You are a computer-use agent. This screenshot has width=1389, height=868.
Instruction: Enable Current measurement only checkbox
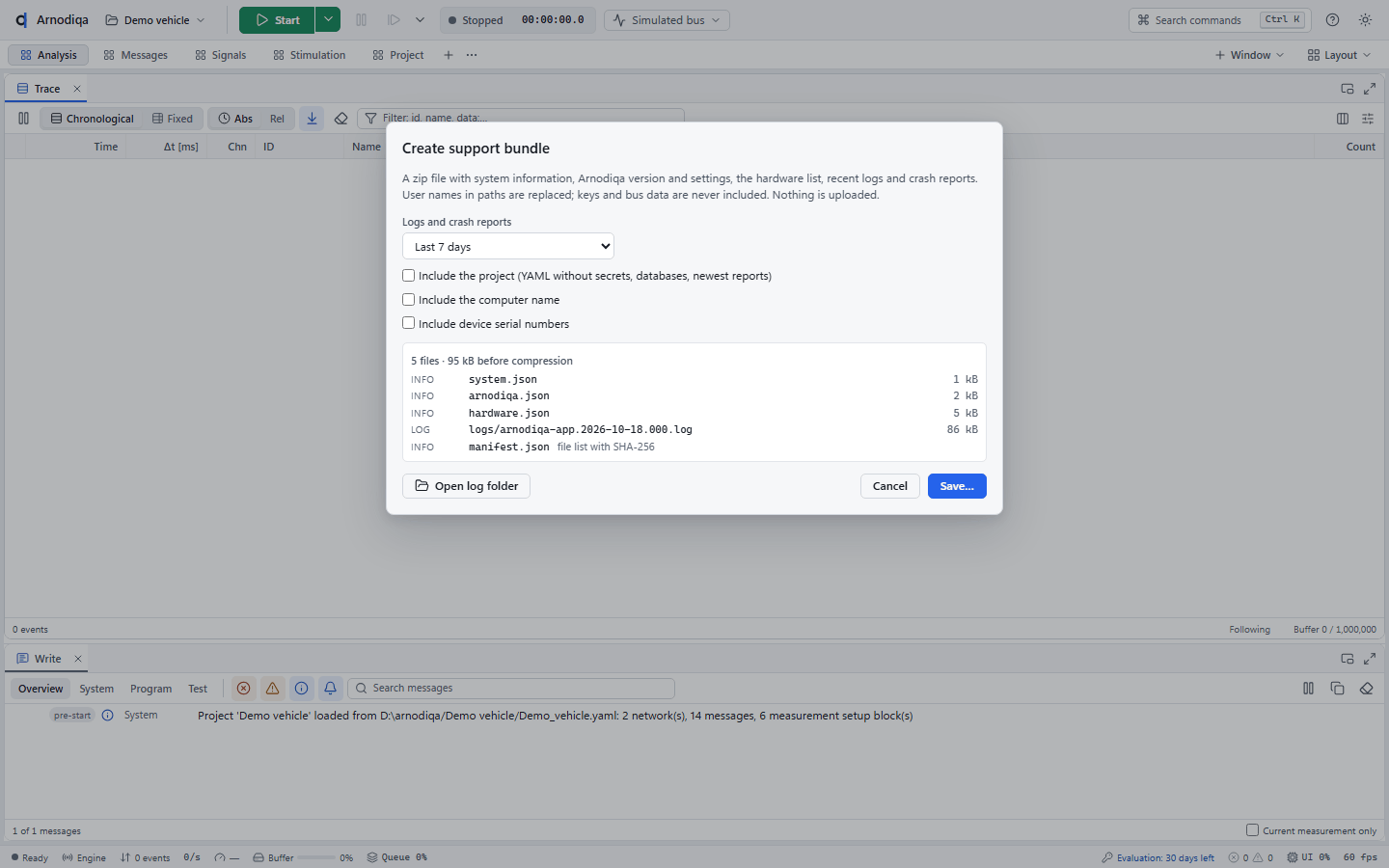pos(1252,830)
